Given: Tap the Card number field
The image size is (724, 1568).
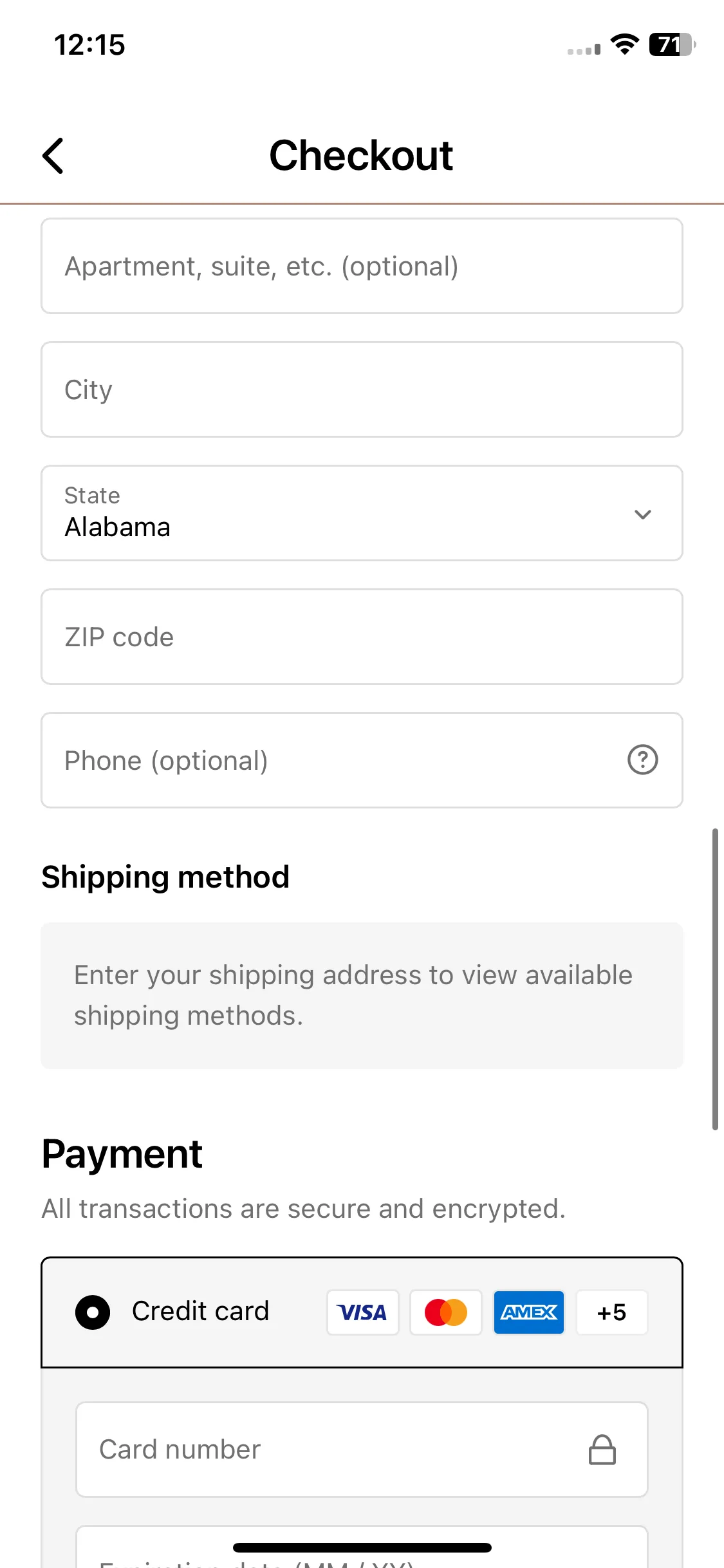Looking at the screenshot, I should pyautogui.click(x=362, y=1450).
